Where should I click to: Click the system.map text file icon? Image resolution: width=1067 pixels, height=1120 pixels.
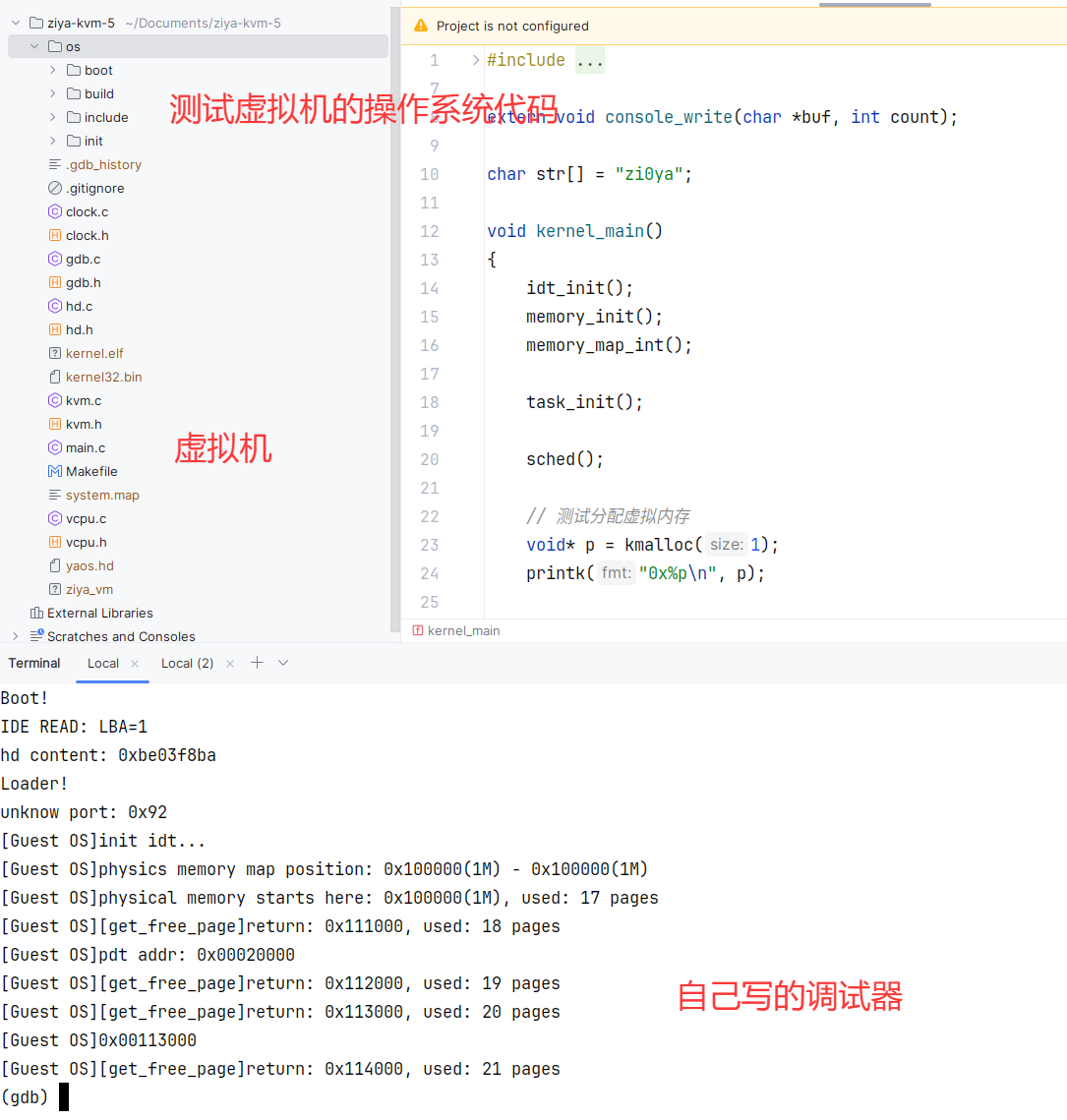coord(55,495)
